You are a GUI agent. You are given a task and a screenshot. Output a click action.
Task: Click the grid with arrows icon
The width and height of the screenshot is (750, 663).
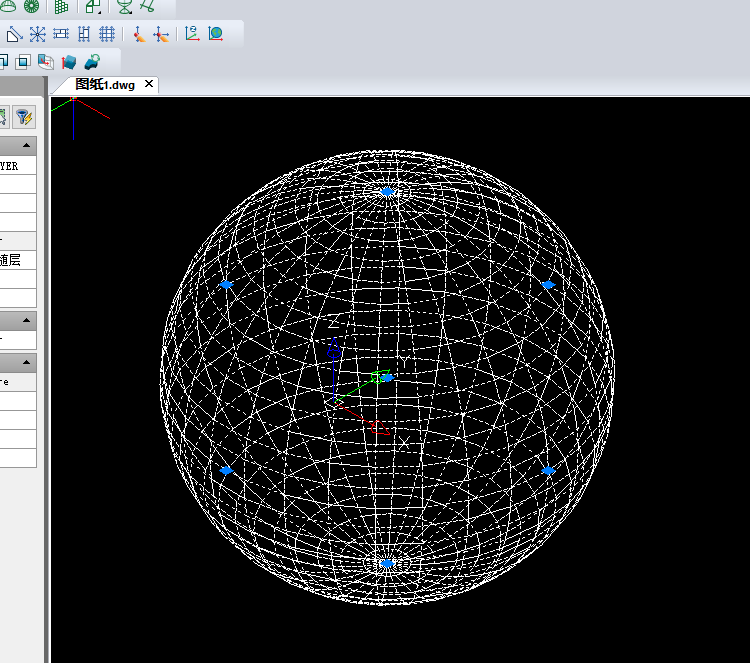tap(107, 34)
